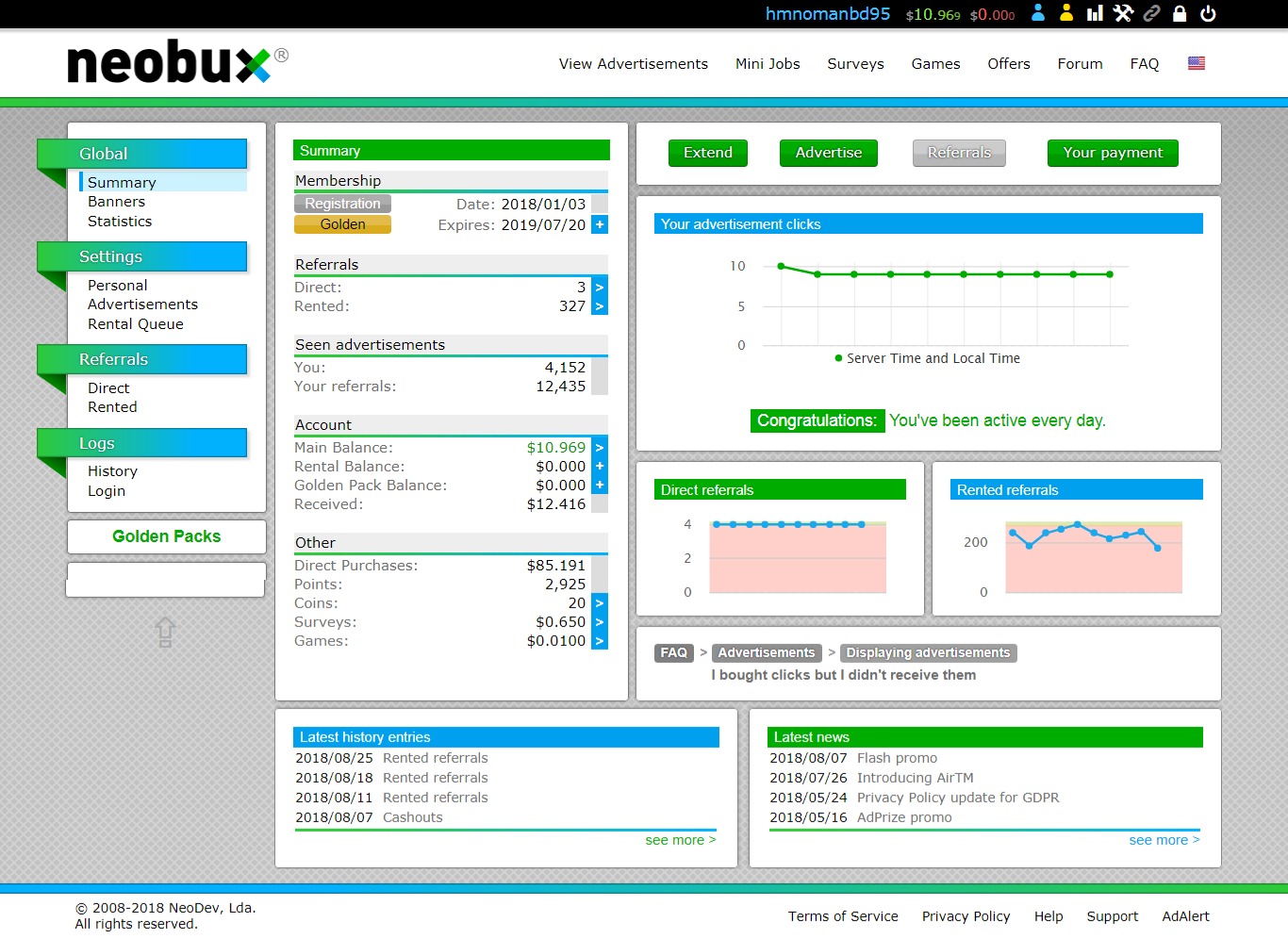Click the empty box below Golden Packs
1288x939 pixels.
pyautogui.click(x=166, y=580)
